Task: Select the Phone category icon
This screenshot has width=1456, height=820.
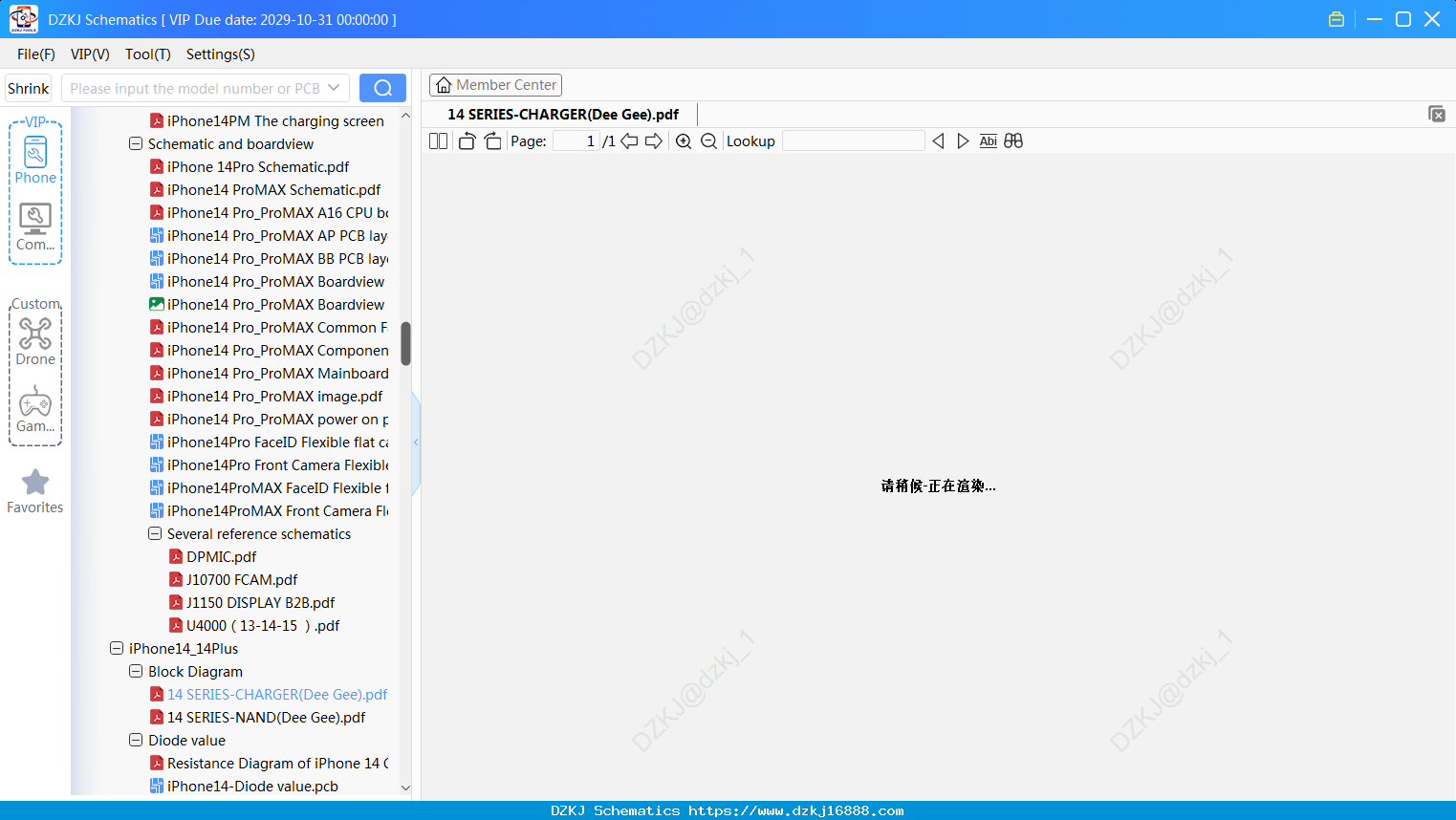Action: (x=35, y=161)
